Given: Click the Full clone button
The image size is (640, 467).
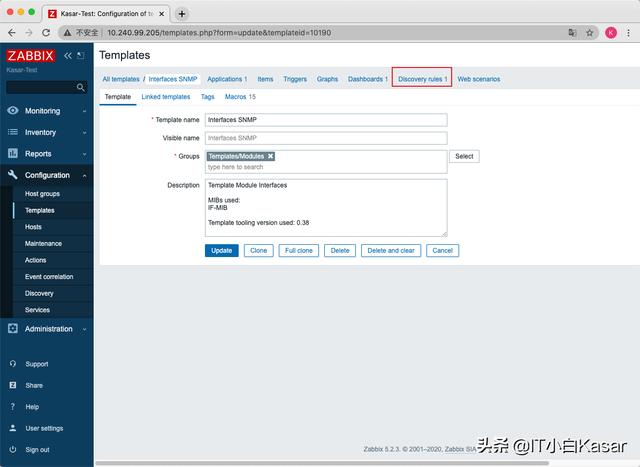Looking at the screenshot, I should coord(299,250).
